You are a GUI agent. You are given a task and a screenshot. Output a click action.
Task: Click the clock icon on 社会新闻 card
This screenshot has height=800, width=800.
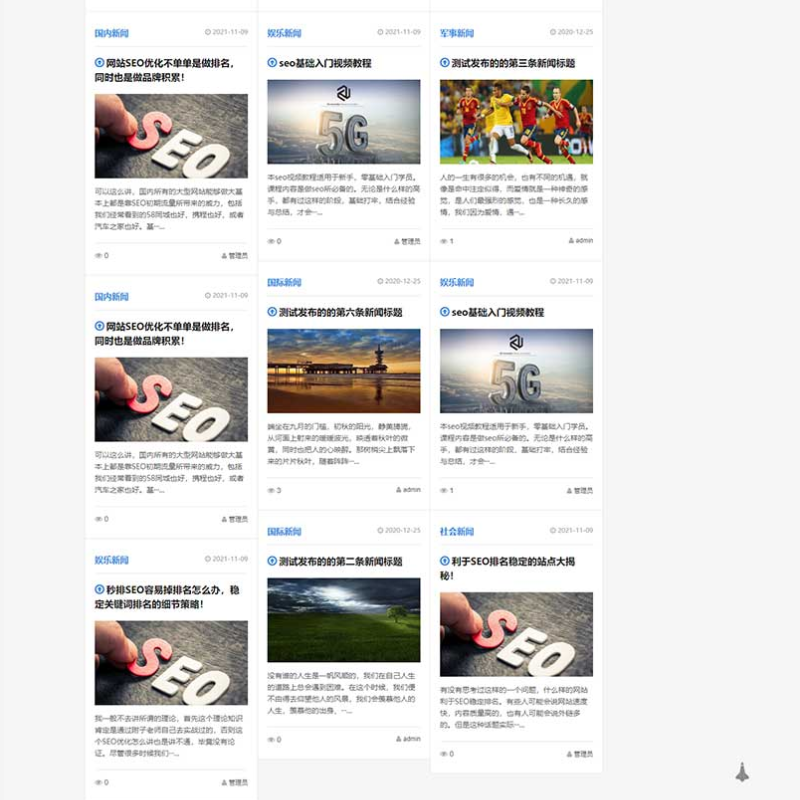tap(553, 531)
